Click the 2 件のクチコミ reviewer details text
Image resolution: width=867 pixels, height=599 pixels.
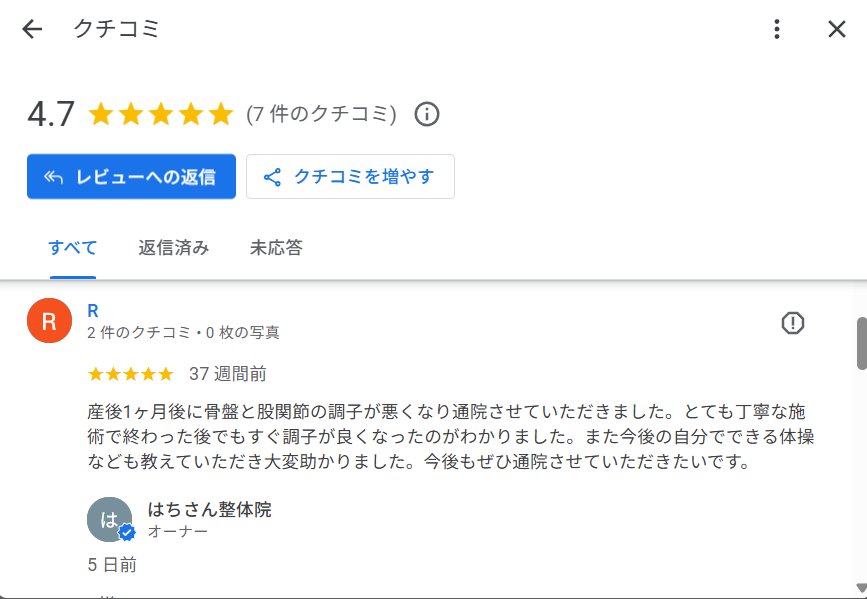[184, 333]
